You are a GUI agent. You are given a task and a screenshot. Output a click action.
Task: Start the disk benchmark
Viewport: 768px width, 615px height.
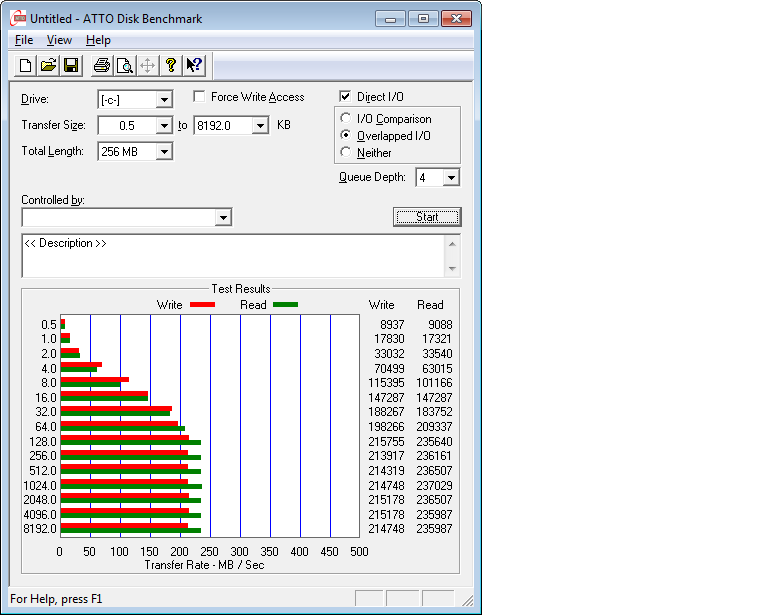pyautogui.click(x=427, y=217)
